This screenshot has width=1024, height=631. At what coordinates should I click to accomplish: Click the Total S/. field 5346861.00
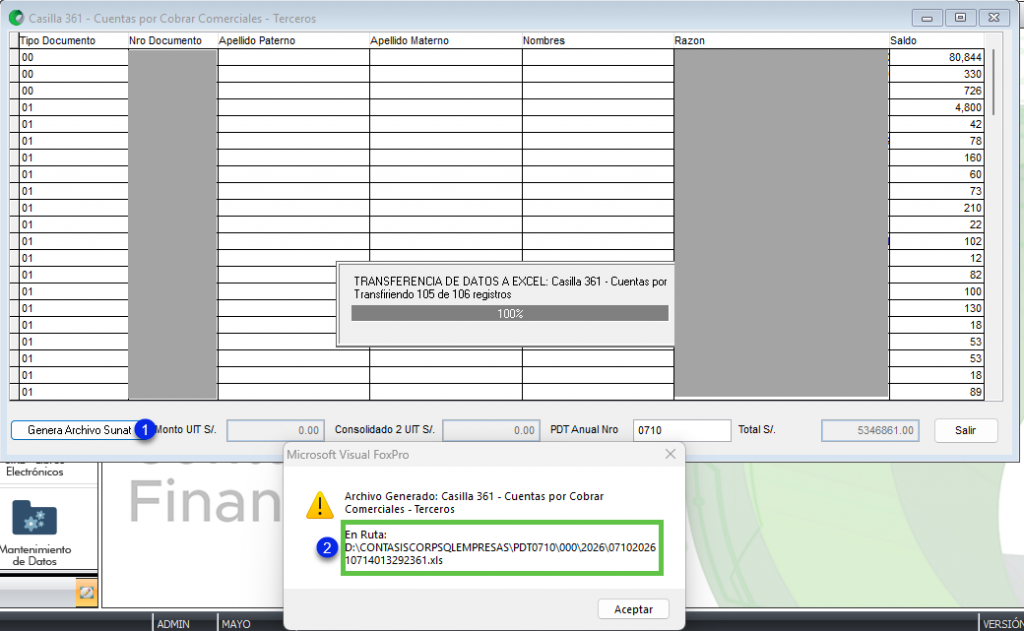pyautogui.click(x=870, y=430)
